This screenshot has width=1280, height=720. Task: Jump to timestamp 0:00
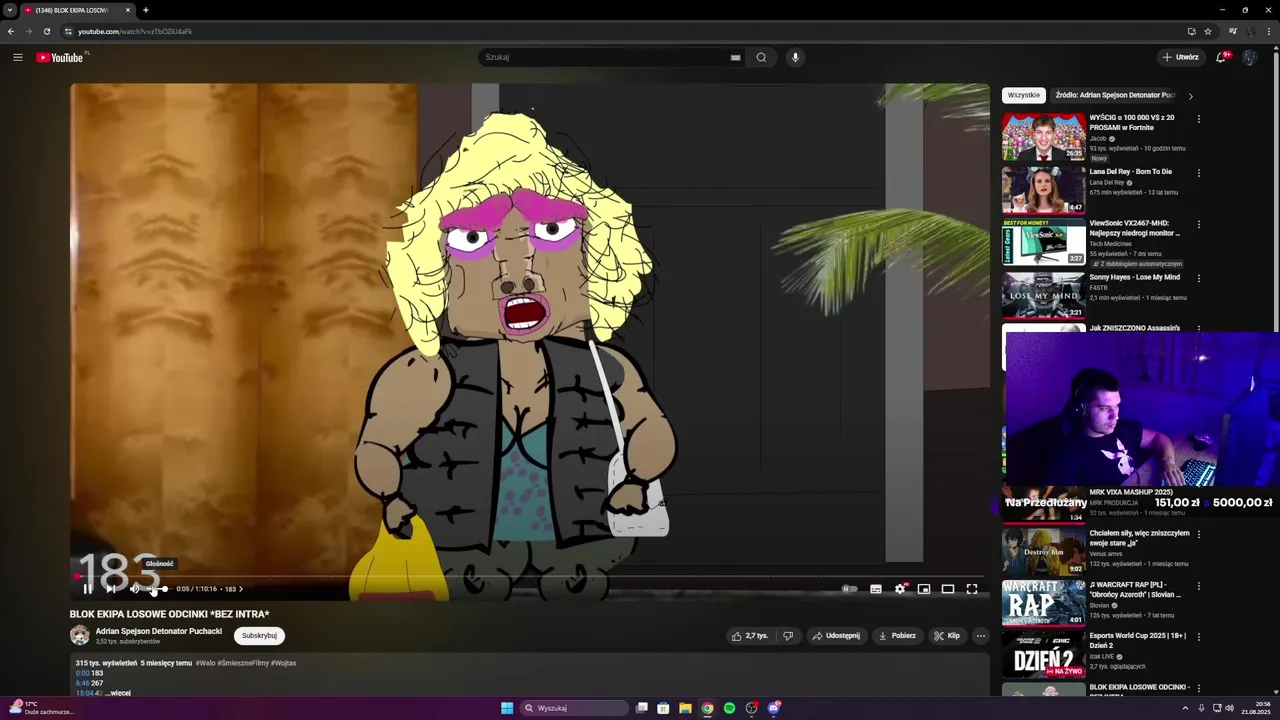(82, 673)
